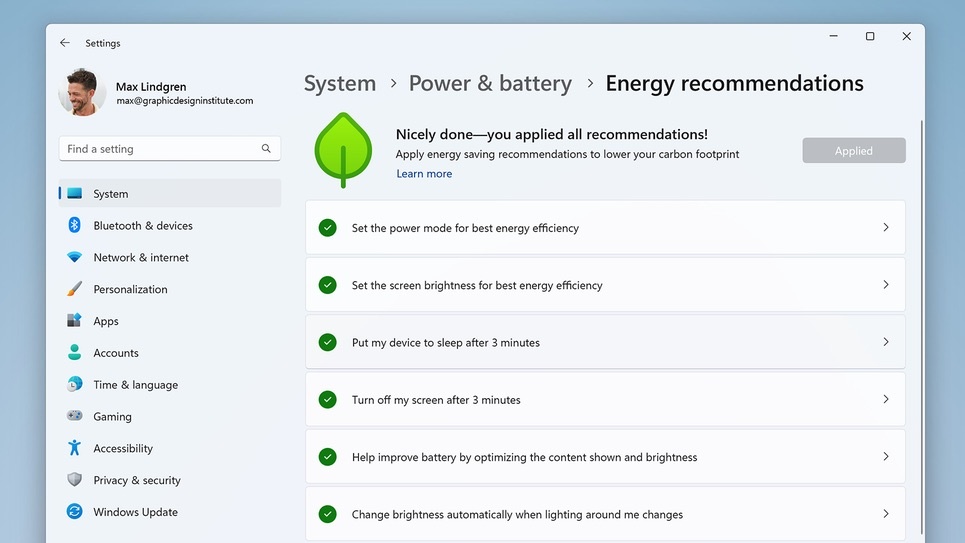965x543 pixels.
Task: Click the Privacy & security shield icon
Action: pyautogui.click(x=74, y=480)
